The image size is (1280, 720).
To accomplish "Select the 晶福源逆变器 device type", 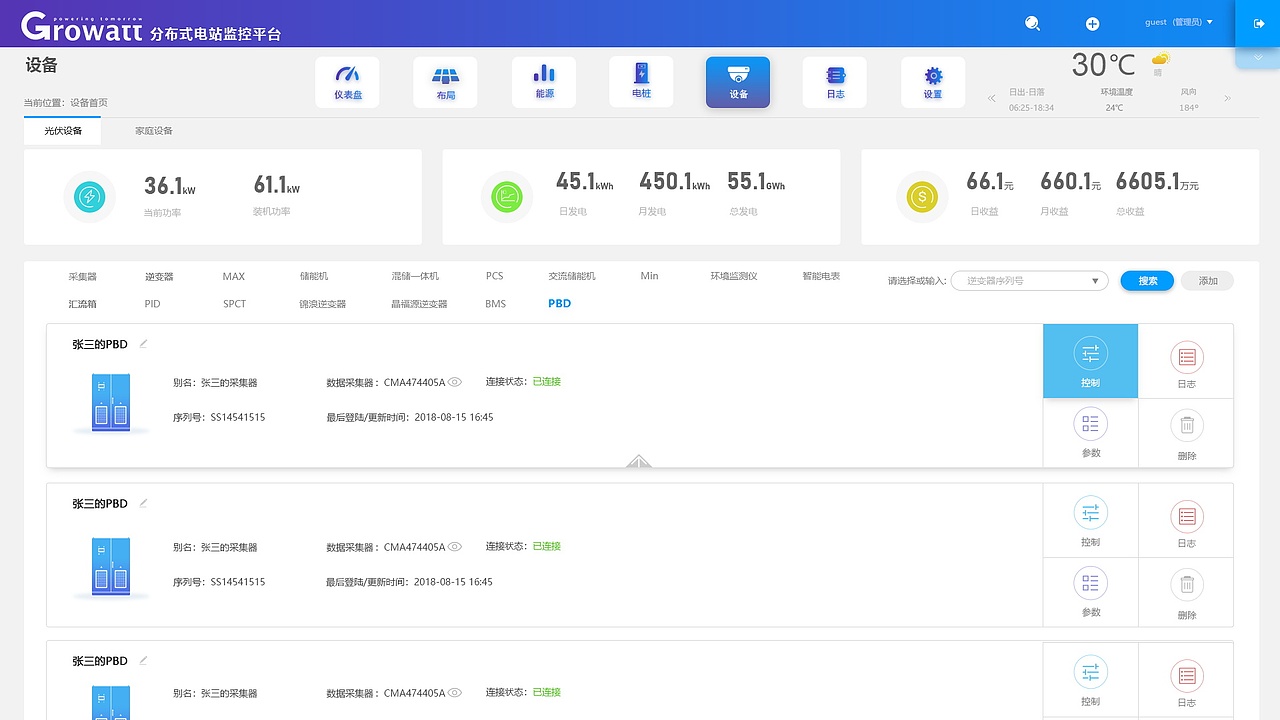I will click(x=419, y=304).
